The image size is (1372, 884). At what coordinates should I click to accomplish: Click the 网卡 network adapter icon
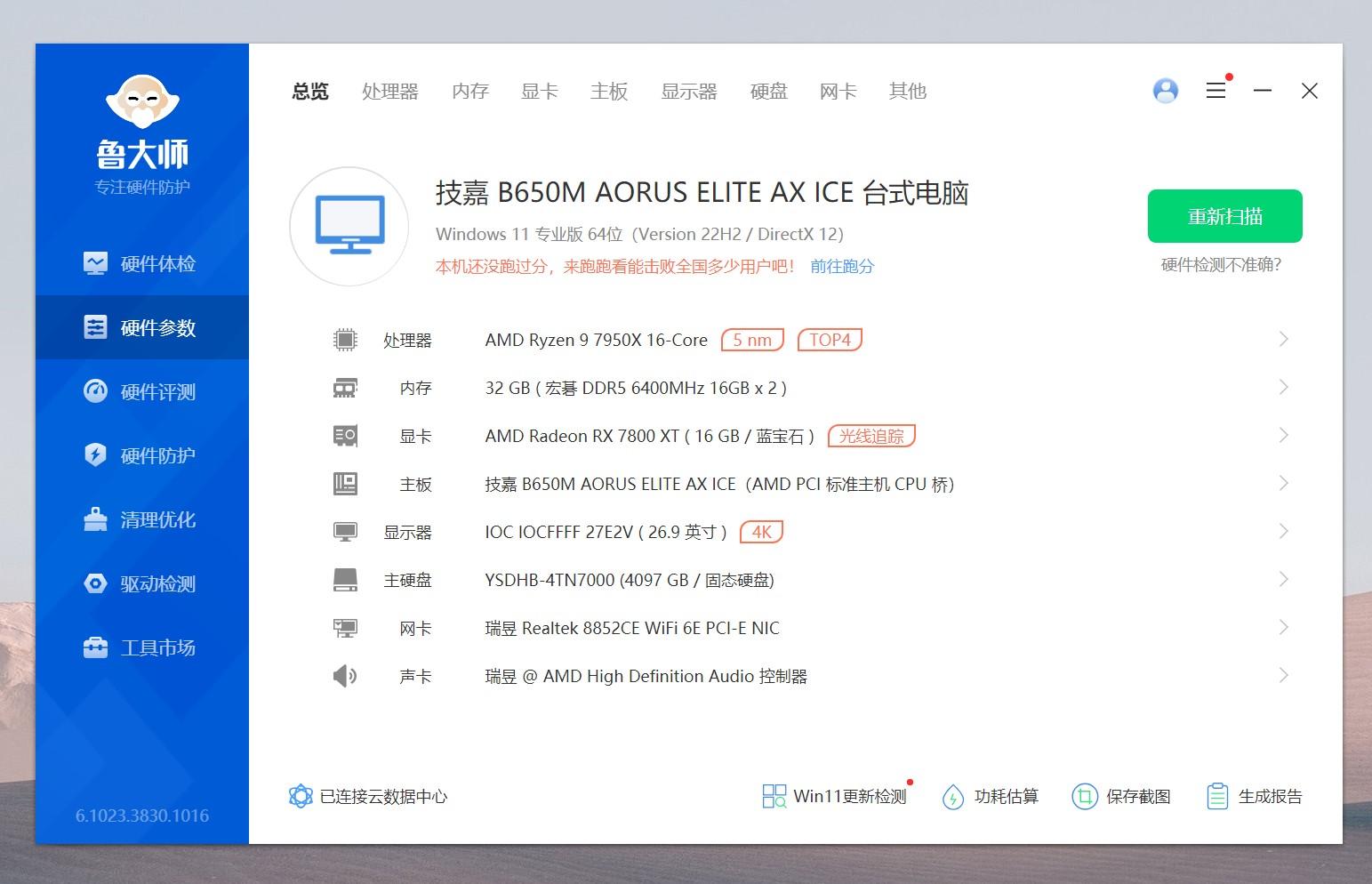point(345,628)
